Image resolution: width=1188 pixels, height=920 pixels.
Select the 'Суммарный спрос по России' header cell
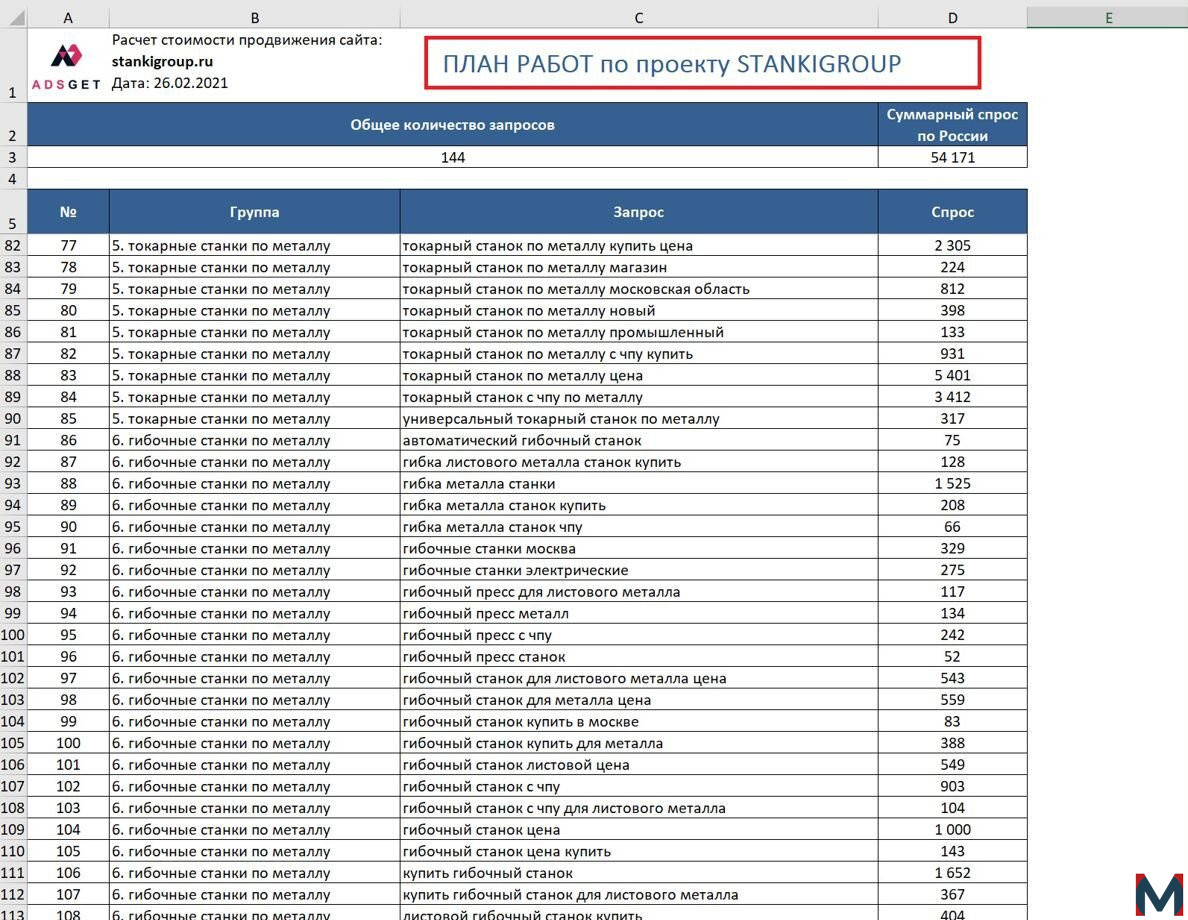952,124
